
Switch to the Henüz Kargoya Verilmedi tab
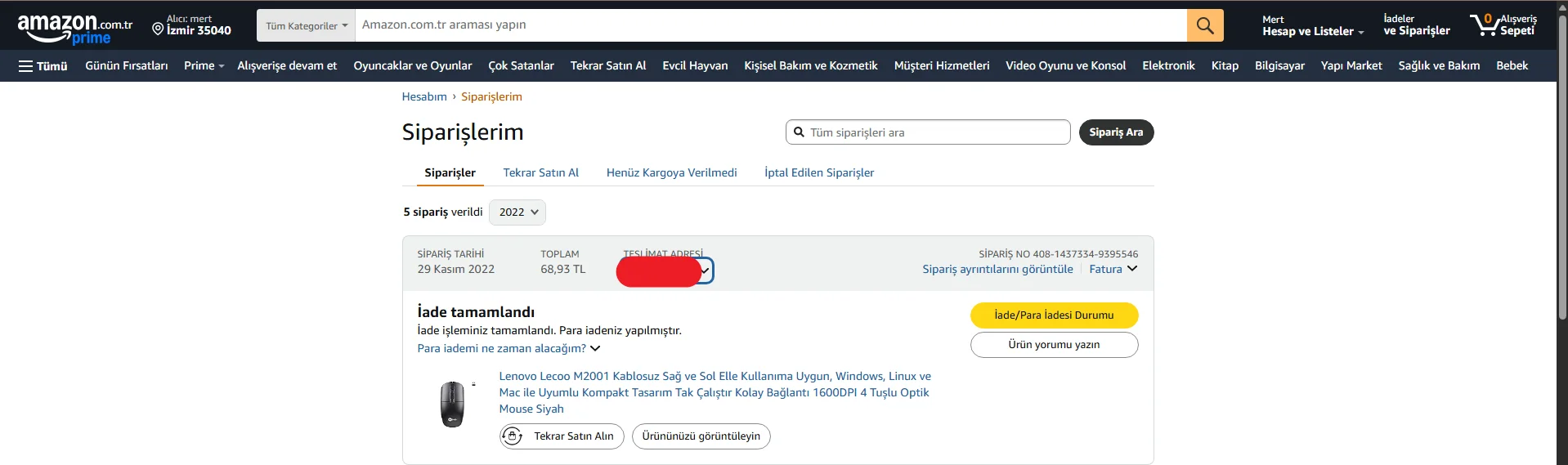pos(671,172)
